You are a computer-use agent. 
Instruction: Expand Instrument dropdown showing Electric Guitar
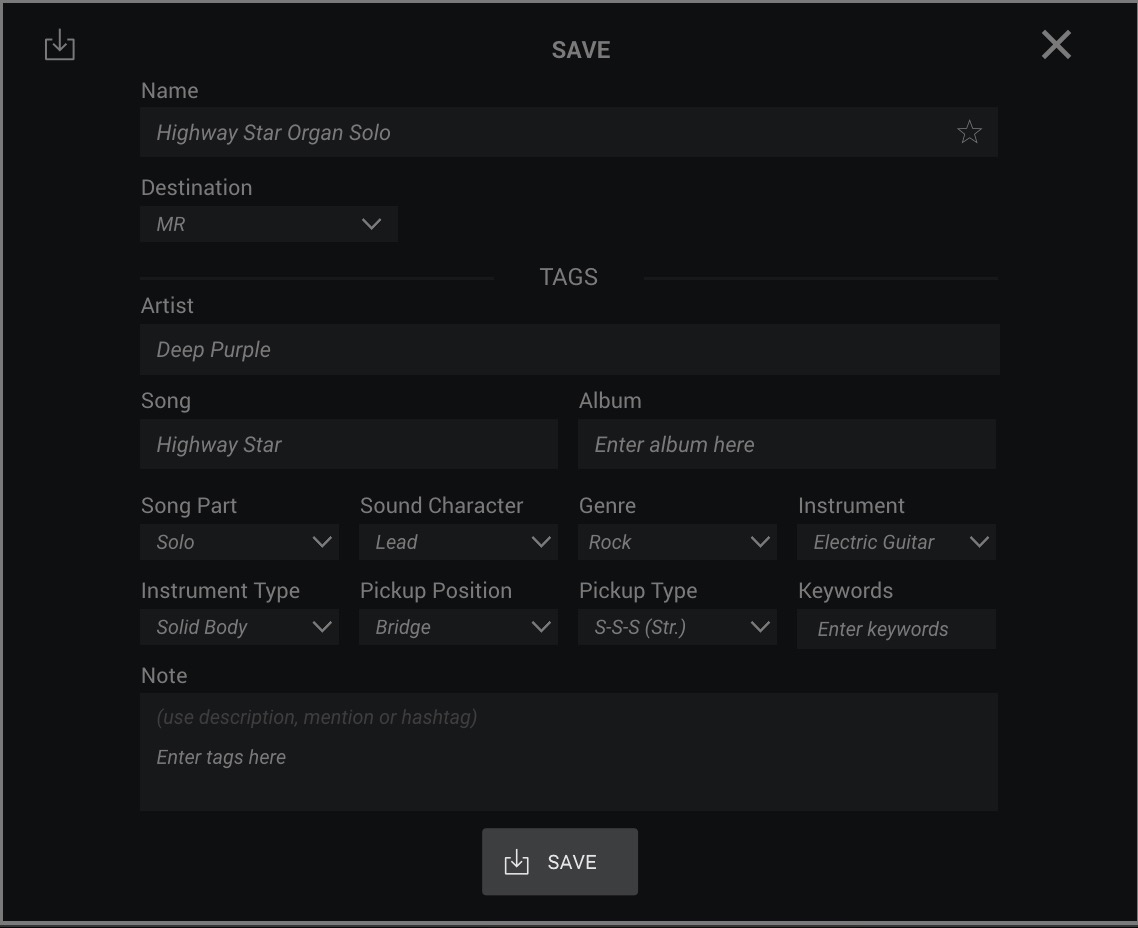pos(896,542)
